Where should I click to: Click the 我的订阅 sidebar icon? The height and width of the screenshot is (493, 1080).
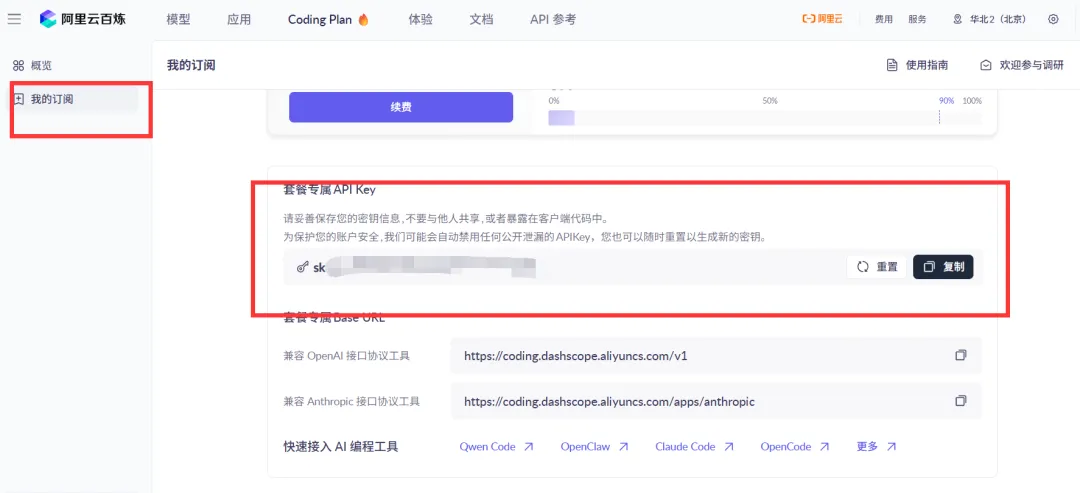tap(19, 99)
